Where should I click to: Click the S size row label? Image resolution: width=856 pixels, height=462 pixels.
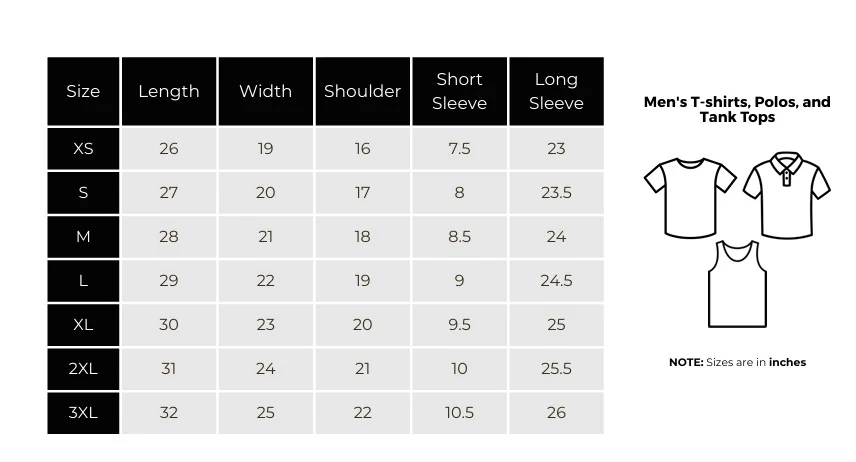[x=83, y=192]
